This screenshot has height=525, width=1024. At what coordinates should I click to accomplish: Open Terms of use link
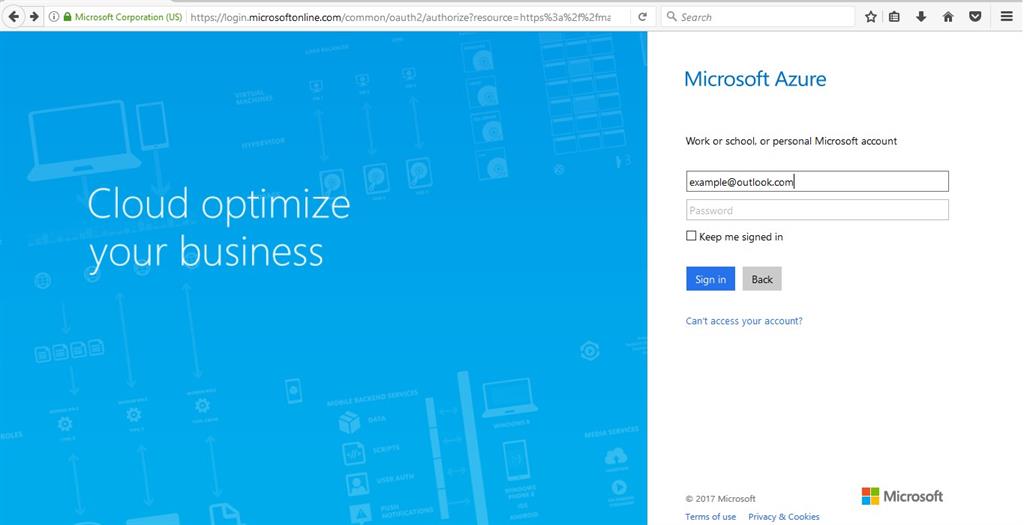point(711,517)
